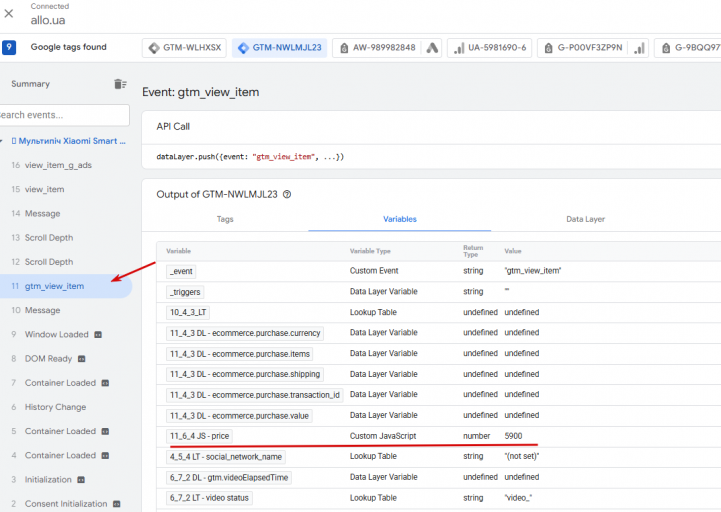
Task: Switch to the Variables tab
Action: coord(400,219)
